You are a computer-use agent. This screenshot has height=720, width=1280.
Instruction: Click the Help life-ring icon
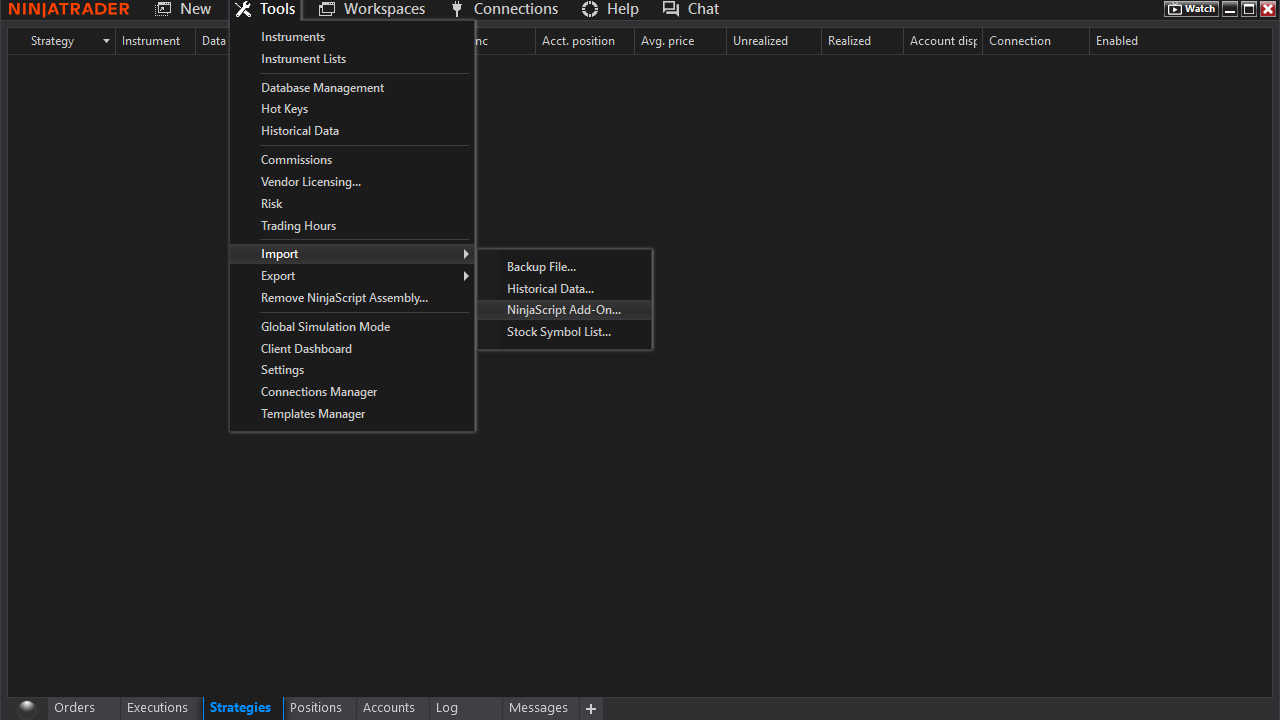(x=589, y=9)
